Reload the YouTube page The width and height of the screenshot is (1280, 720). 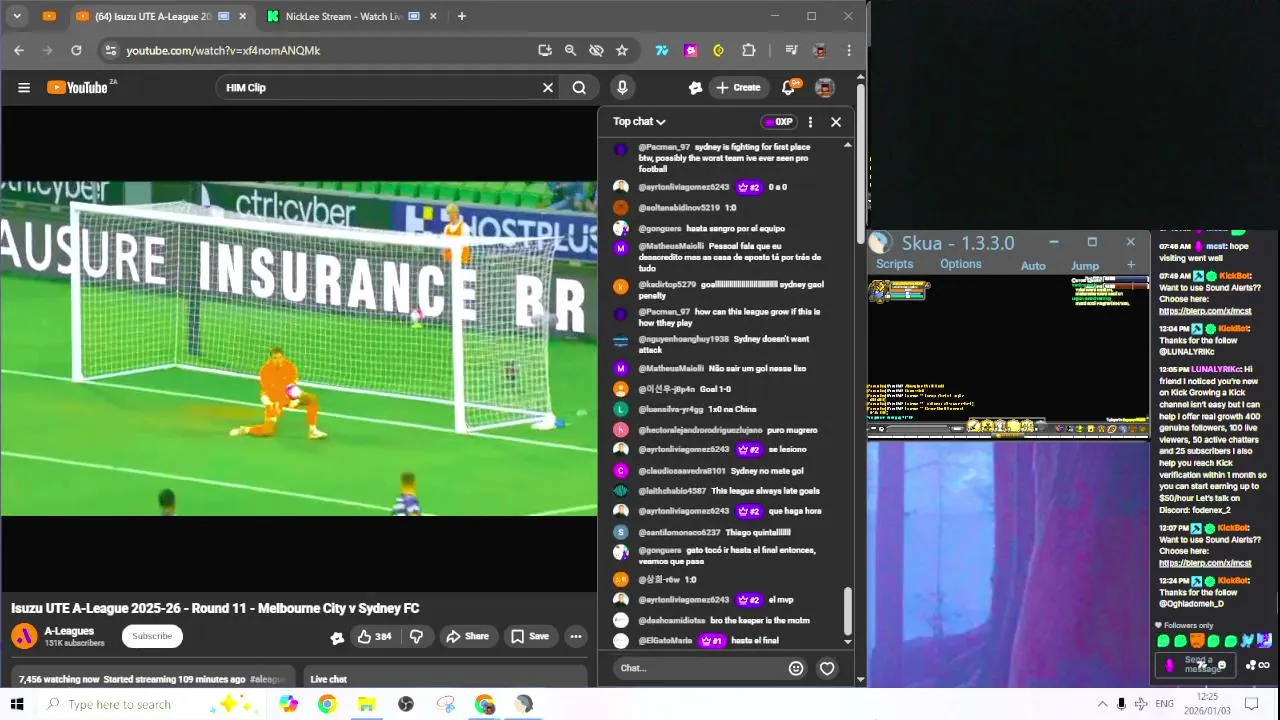76,50
